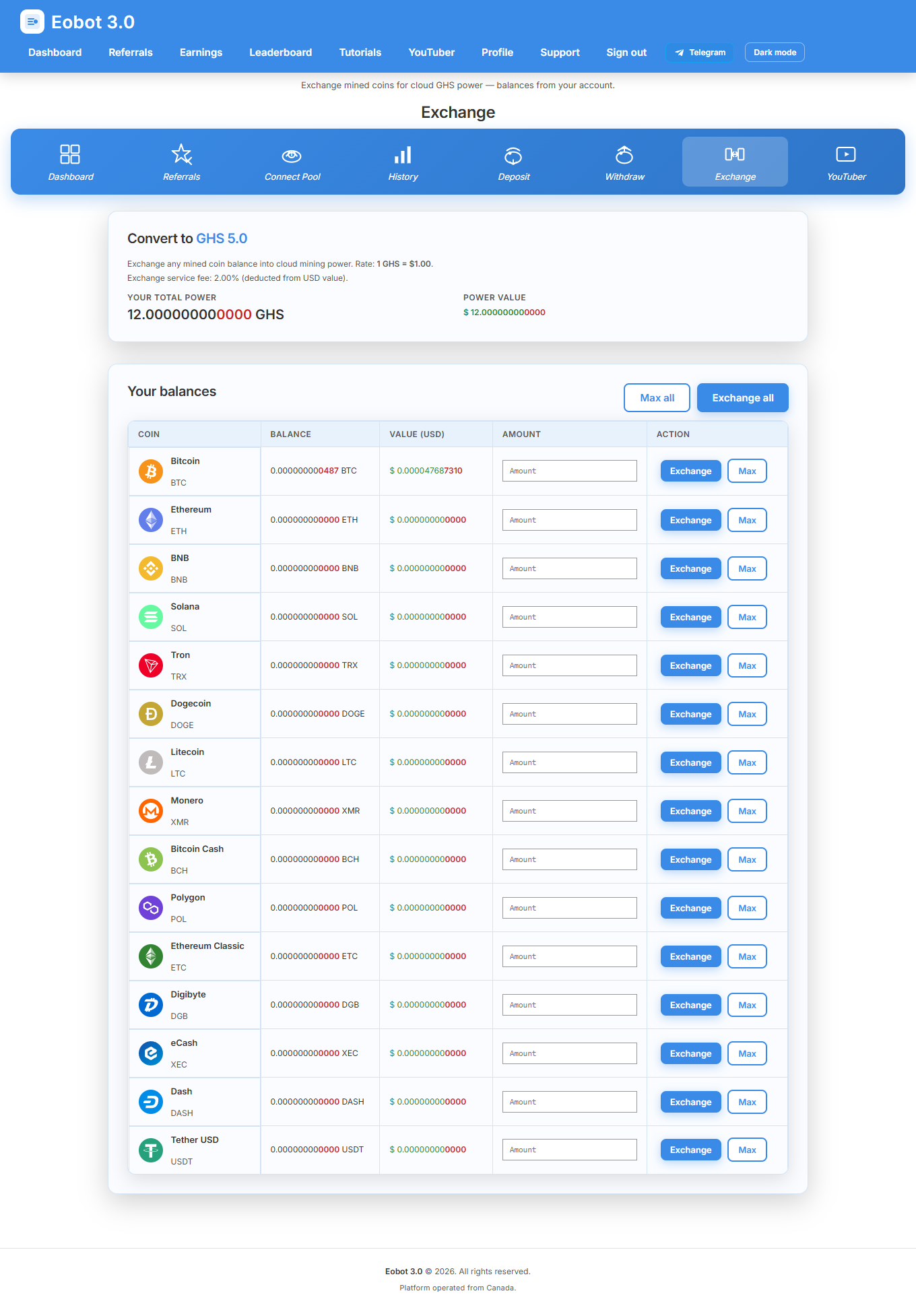Open Deposit icon

513,156
